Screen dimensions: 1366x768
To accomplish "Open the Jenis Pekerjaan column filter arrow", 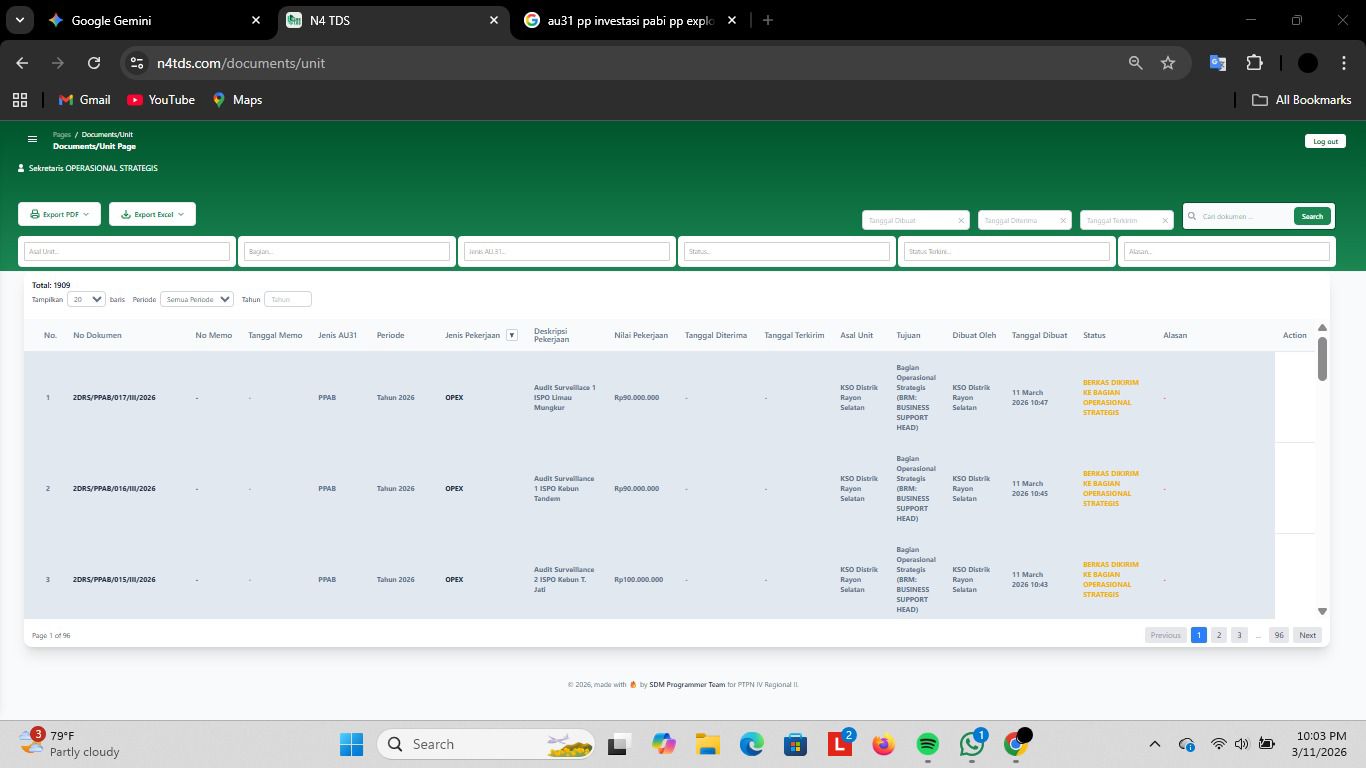I will pyautogui.click(x=511, y=335).
